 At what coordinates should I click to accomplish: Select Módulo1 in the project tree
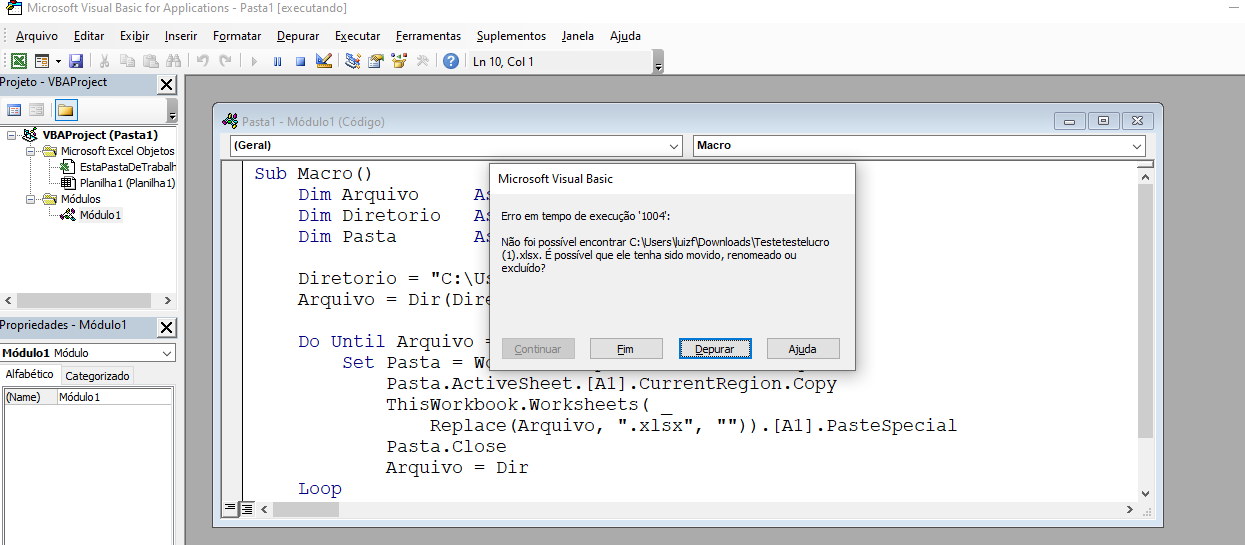(x=101, y=215)
